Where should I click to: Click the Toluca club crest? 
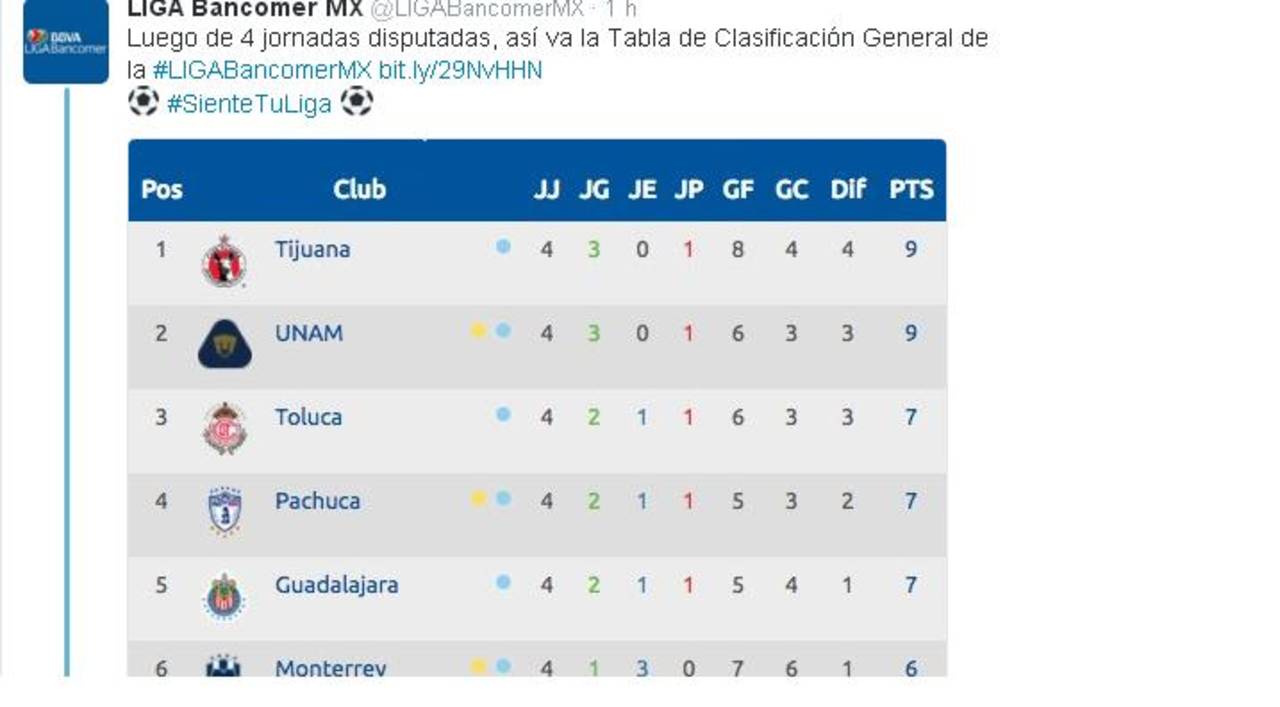224,429
